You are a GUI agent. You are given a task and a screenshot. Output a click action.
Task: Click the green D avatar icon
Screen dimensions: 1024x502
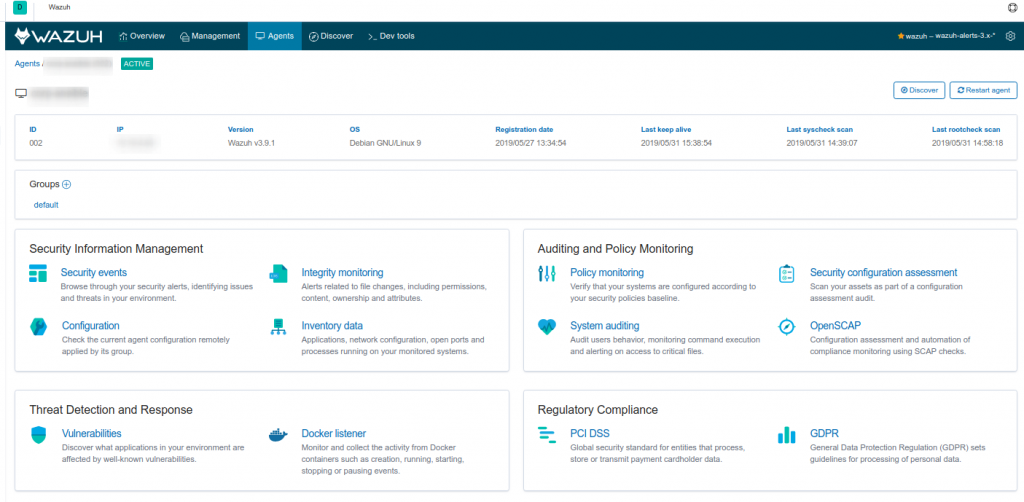tap(20, 8)
